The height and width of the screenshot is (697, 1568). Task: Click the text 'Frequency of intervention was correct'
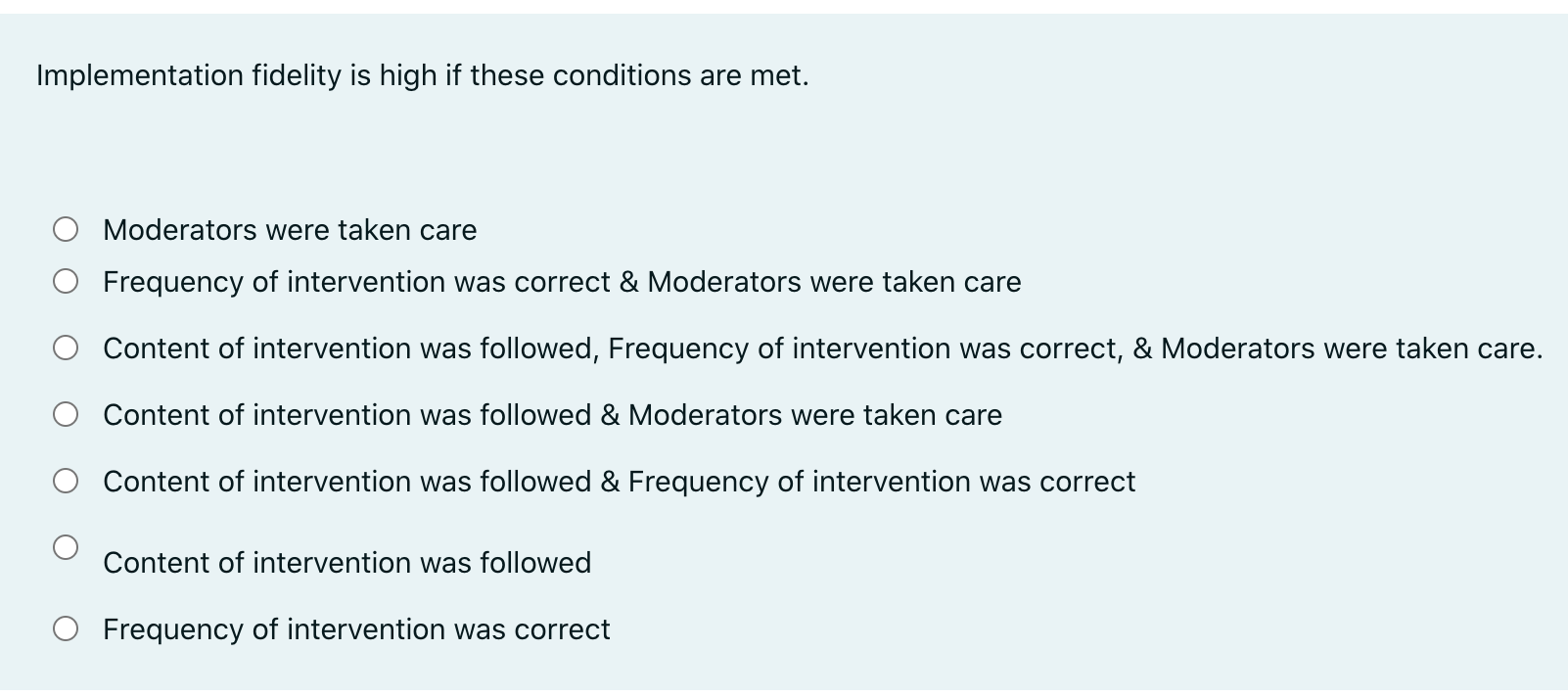[x=356, y=629]
